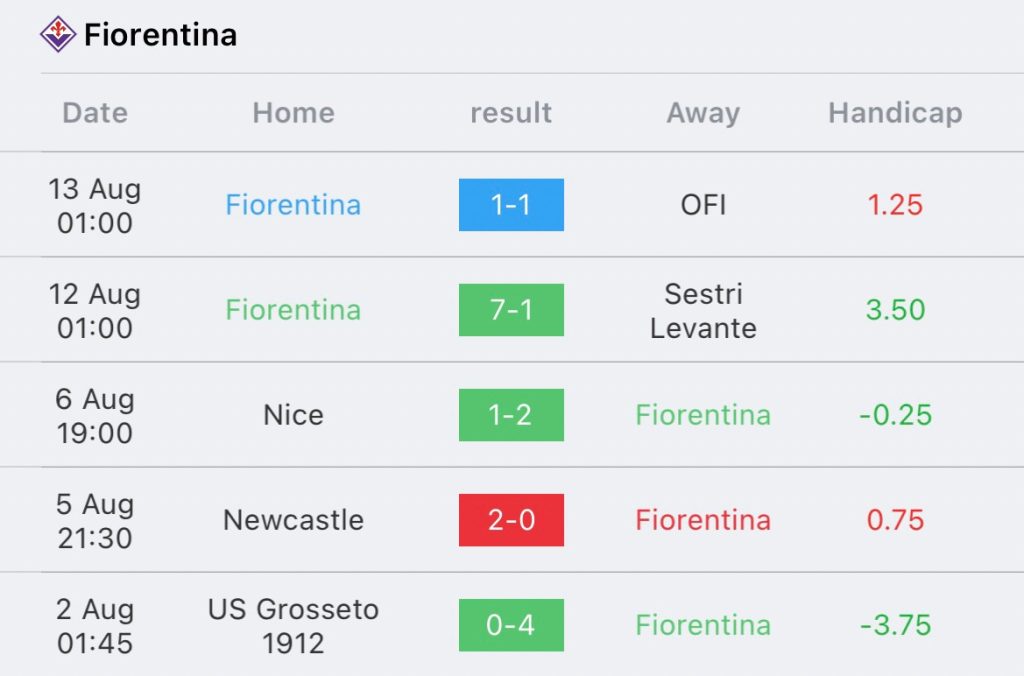Viewport: 1024px width, 676px height.
Task: Click the -3.75 handicap value
Action: pos(895,625)
